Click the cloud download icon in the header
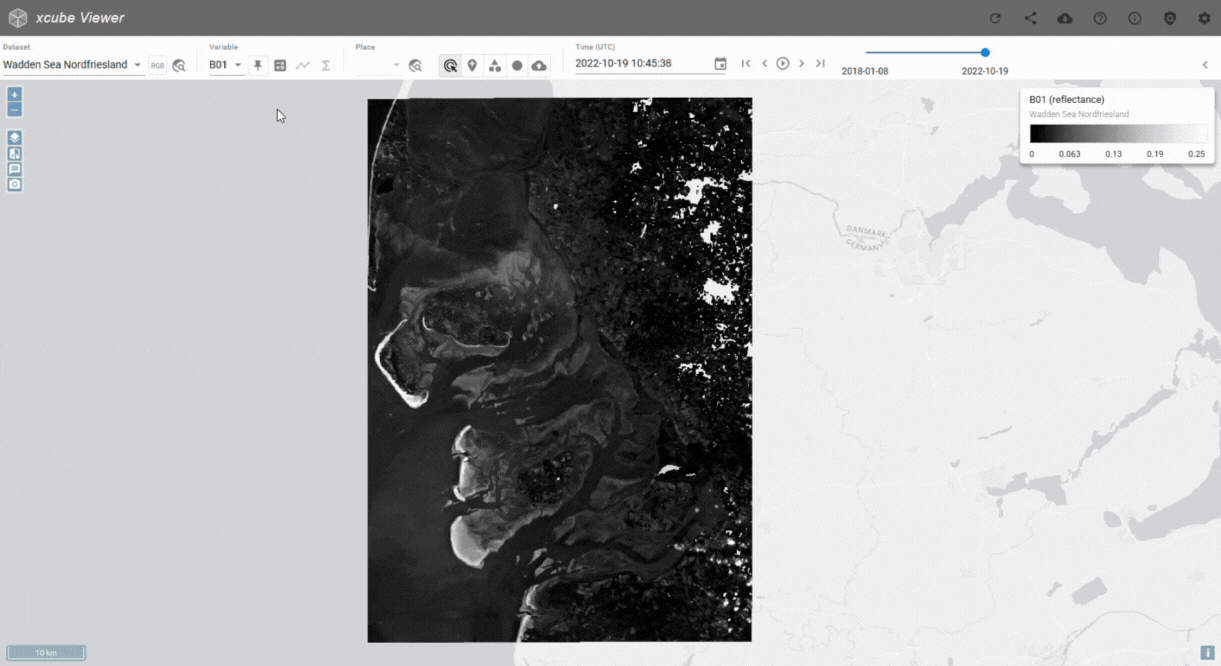Viewport: 1221px width, 666px height. pos(1065,18)
